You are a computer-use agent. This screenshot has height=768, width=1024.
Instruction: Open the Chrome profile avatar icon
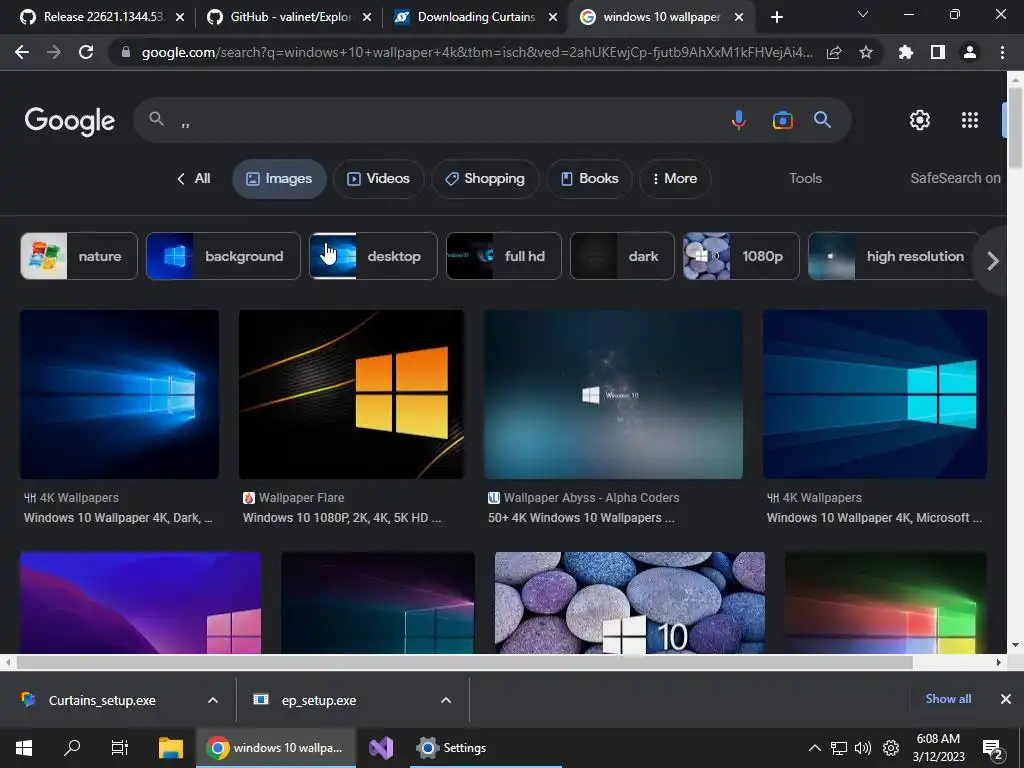(x=970, y=52)
